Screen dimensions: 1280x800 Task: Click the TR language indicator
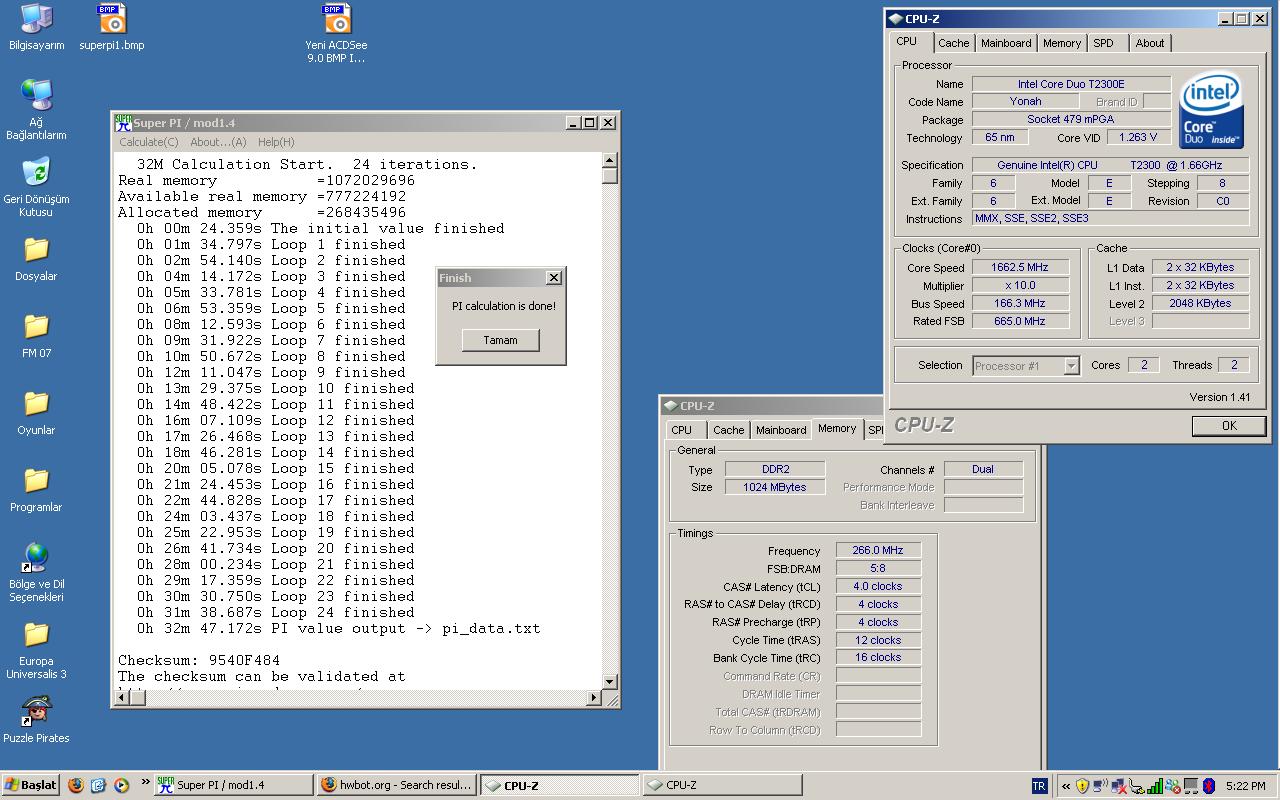point(1038,786)
